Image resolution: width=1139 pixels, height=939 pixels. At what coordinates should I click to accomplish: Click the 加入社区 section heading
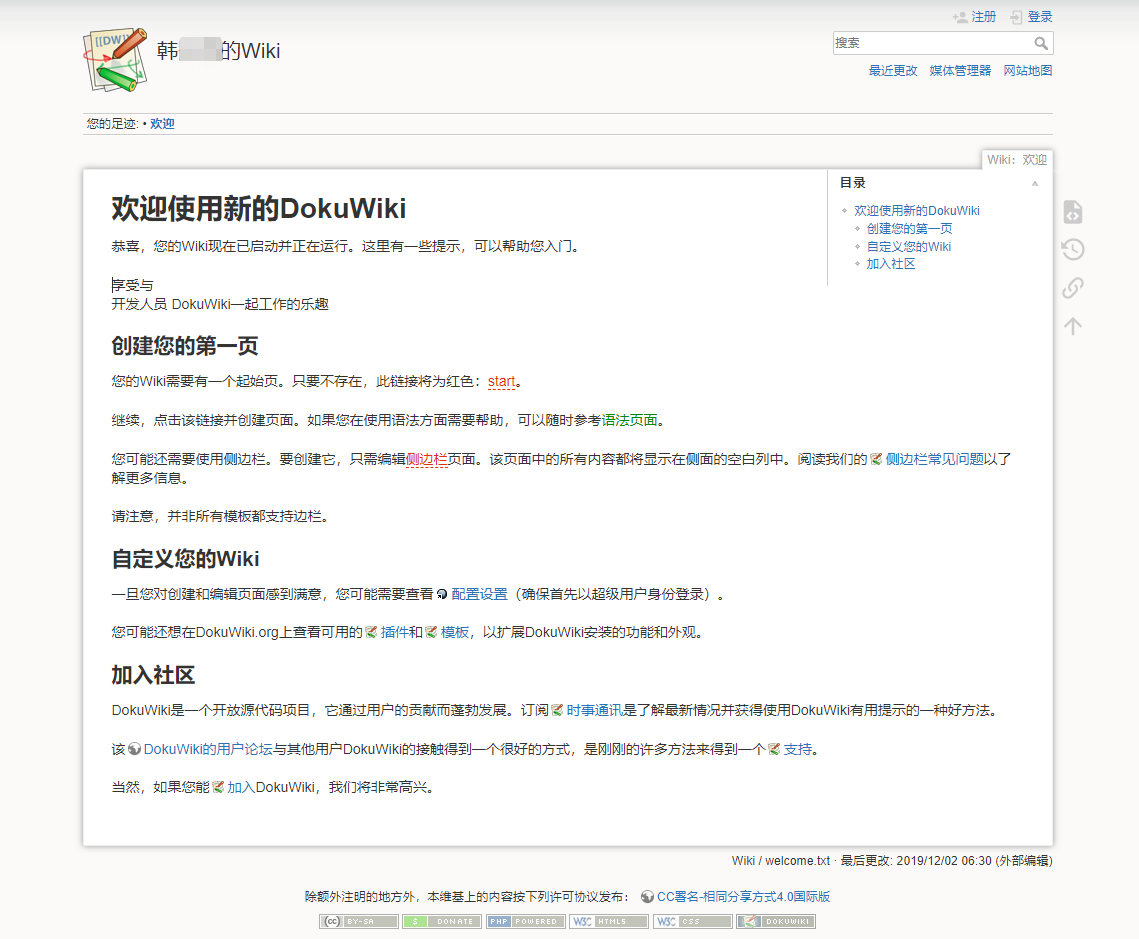[x=153, y=675]
